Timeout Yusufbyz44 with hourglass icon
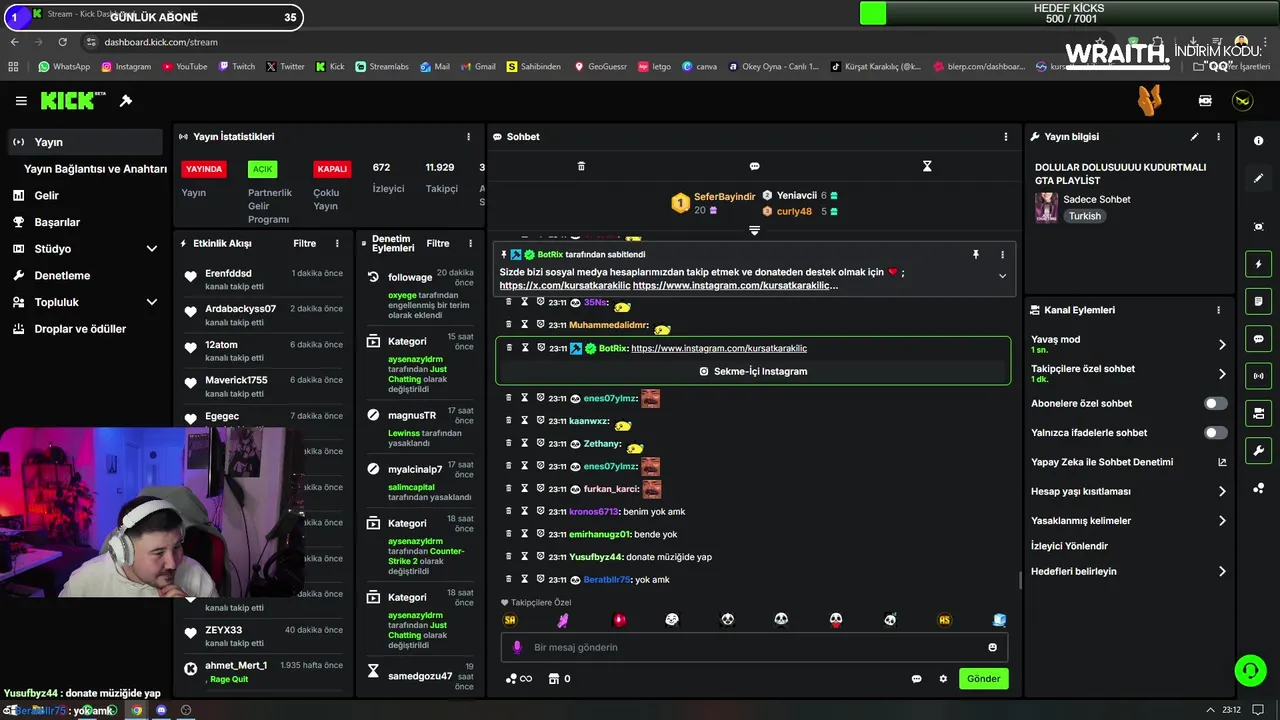 (x=524, y=557)
